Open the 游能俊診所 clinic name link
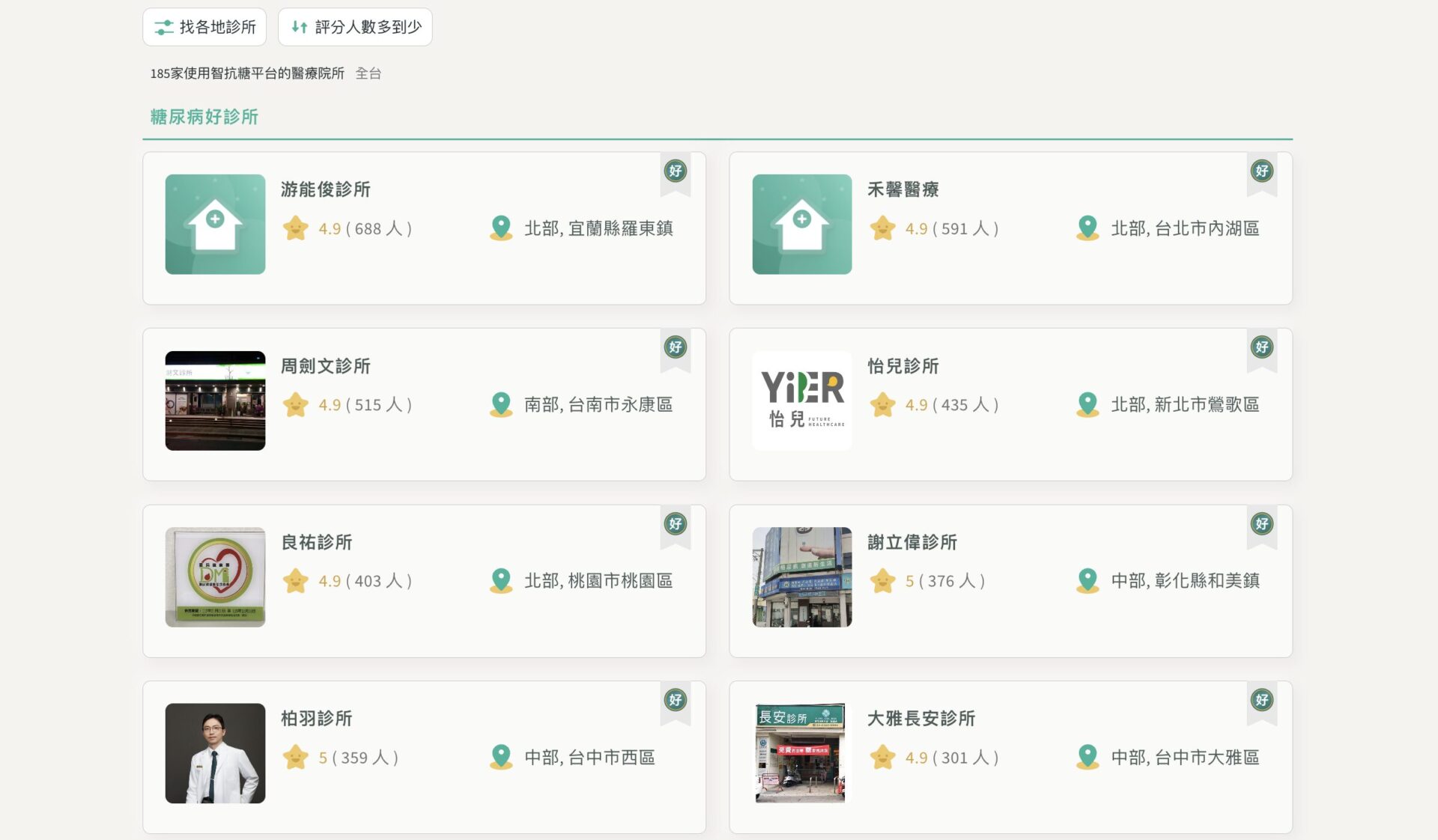 point(325,189)
